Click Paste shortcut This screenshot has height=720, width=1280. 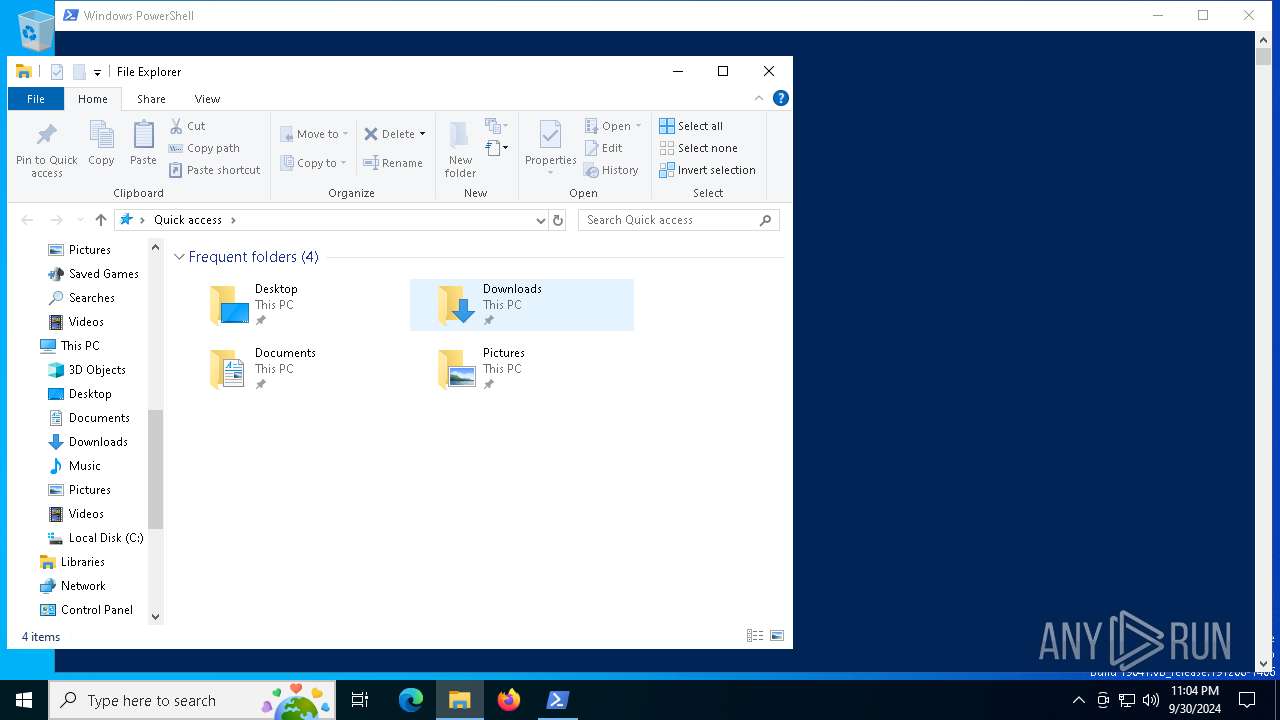pyautogui.click(x=214, y=170)
